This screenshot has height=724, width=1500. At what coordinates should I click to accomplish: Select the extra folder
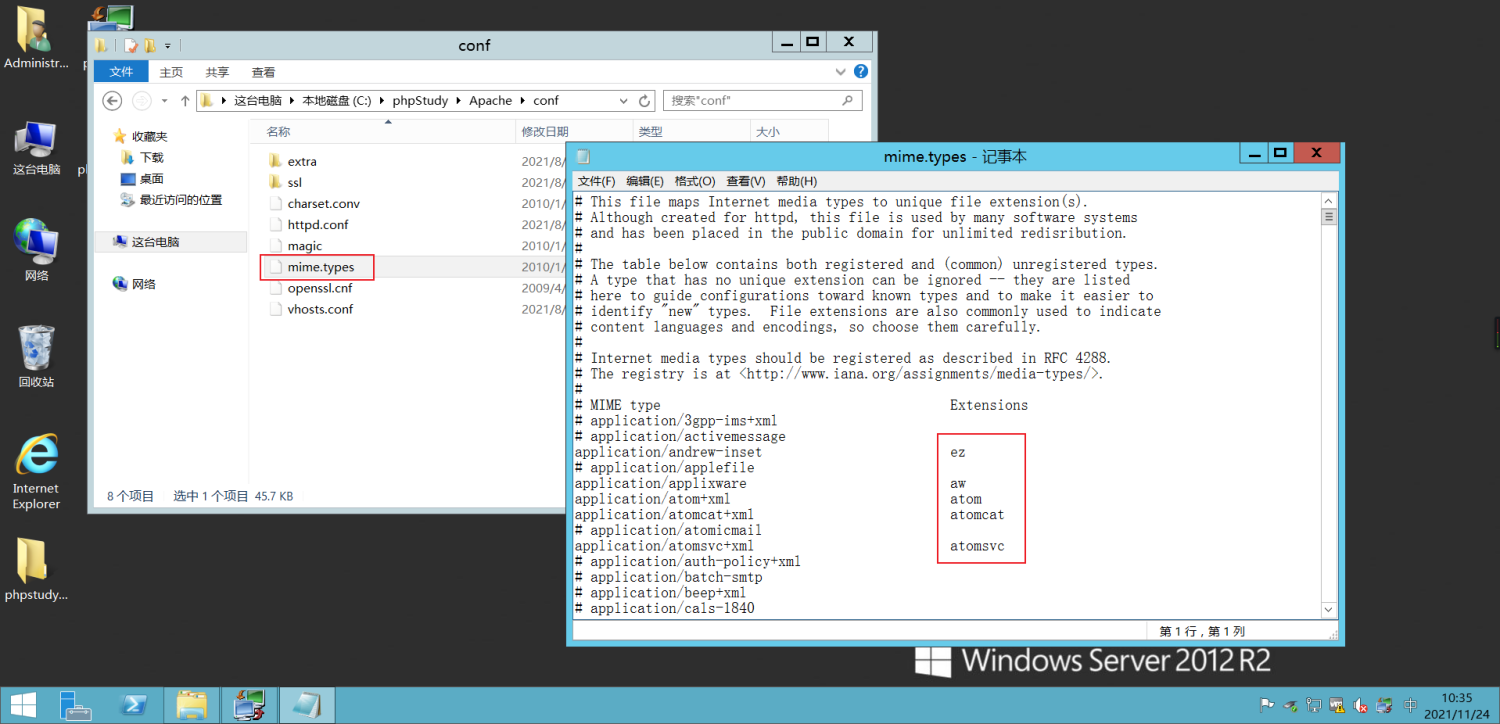point(302,161)
